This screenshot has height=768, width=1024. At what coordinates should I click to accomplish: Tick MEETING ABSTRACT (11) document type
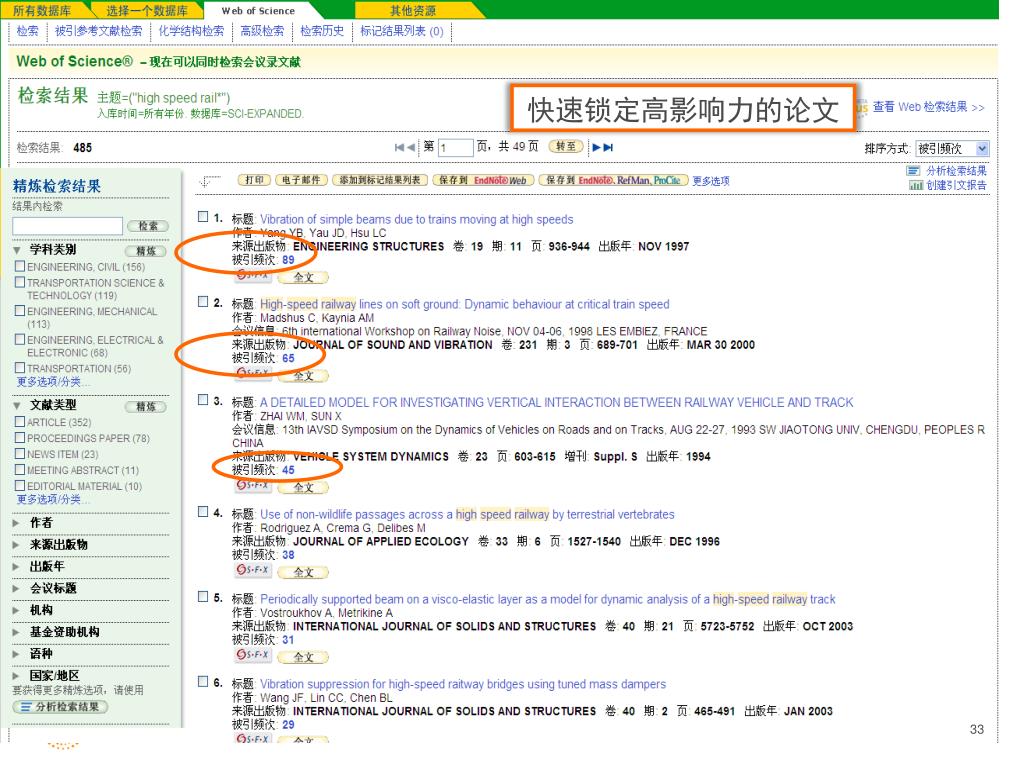pos(20,470)
